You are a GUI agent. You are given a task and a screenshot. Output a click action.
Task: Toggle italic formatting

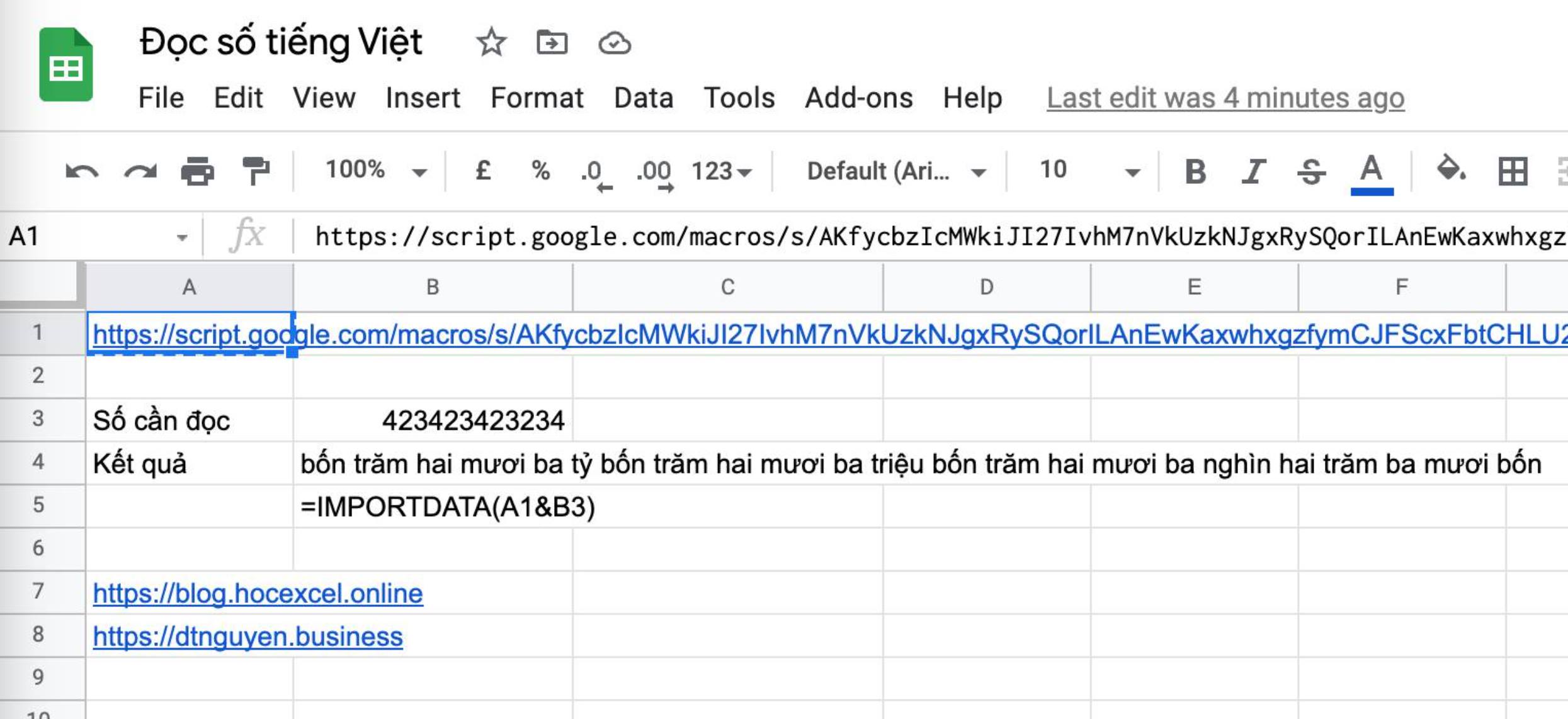coord(1253,171)
